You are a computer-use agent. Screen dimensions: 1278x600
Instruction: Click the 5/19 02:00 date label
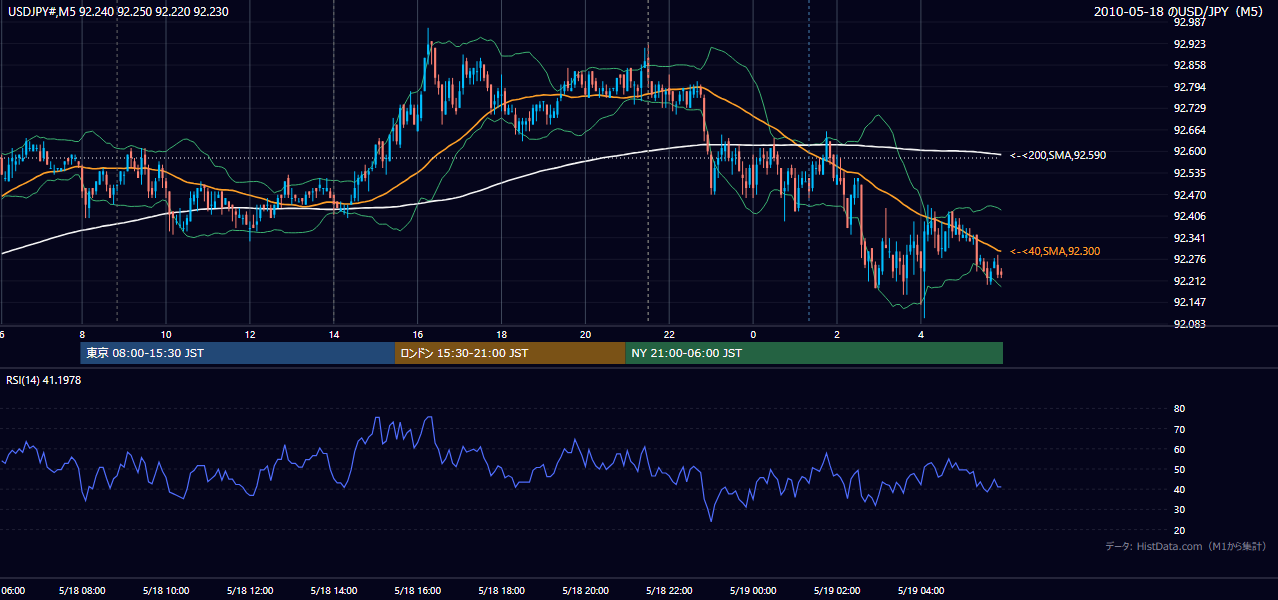pyautogui.click(x=837, y=590)
